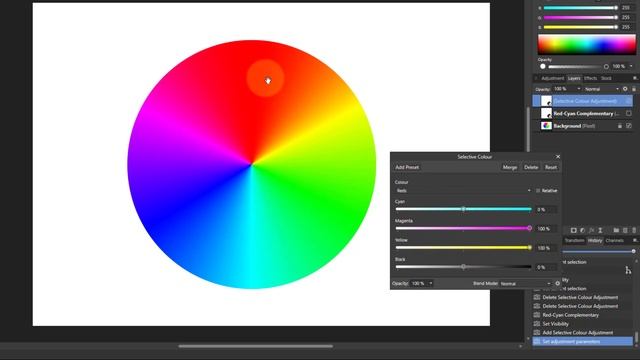Viewport: 640px width, 360px height.
Task: Click the Black slider handle
Action: 463,267
